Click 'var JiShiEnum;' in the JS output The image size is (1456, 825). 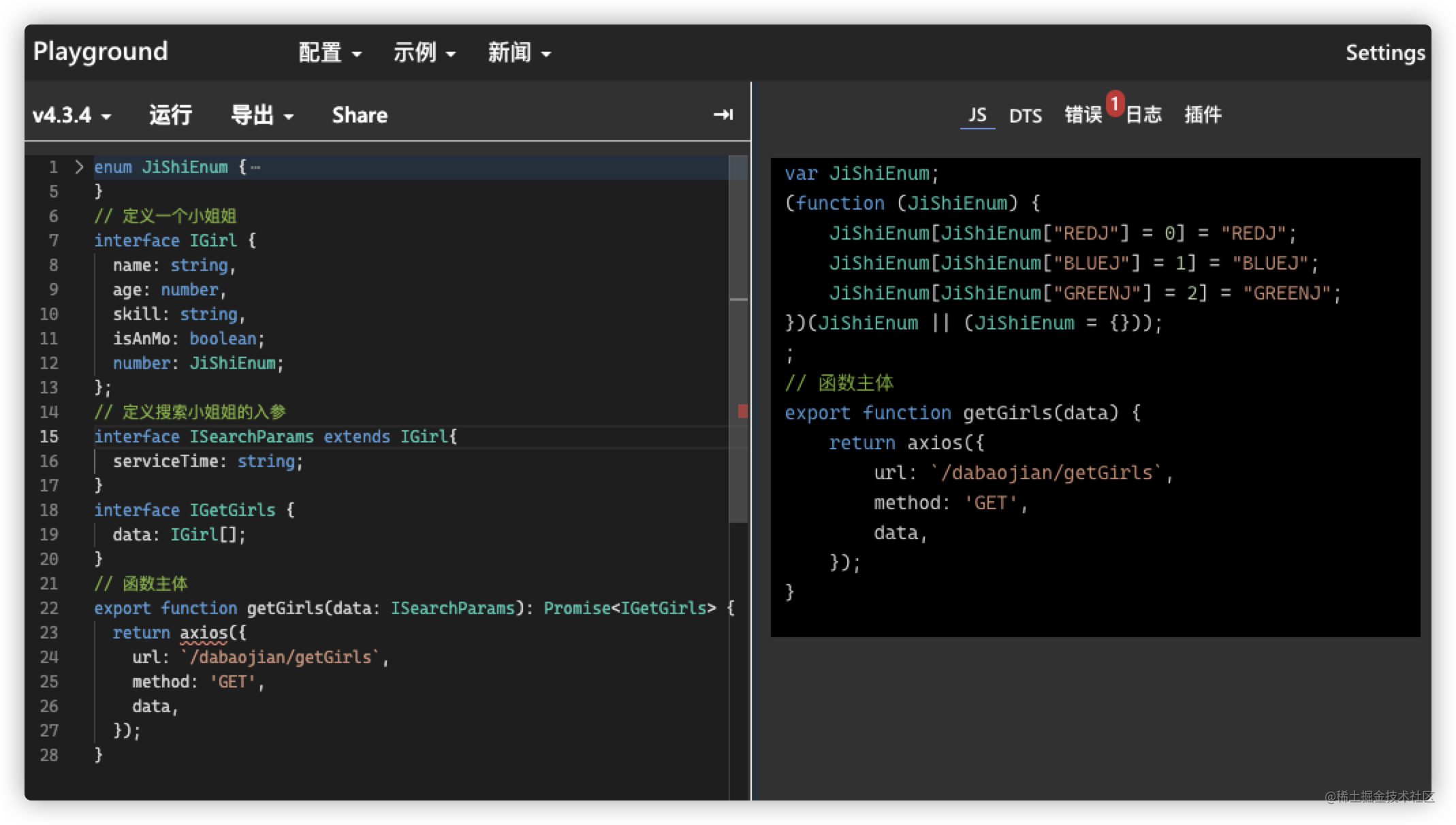[861, 174]
